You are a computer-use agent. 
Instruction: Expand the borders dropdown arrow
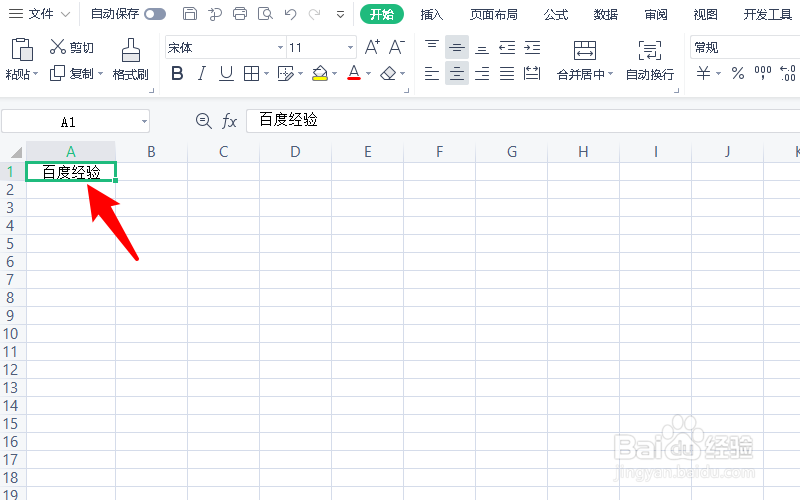pos(266,74)
